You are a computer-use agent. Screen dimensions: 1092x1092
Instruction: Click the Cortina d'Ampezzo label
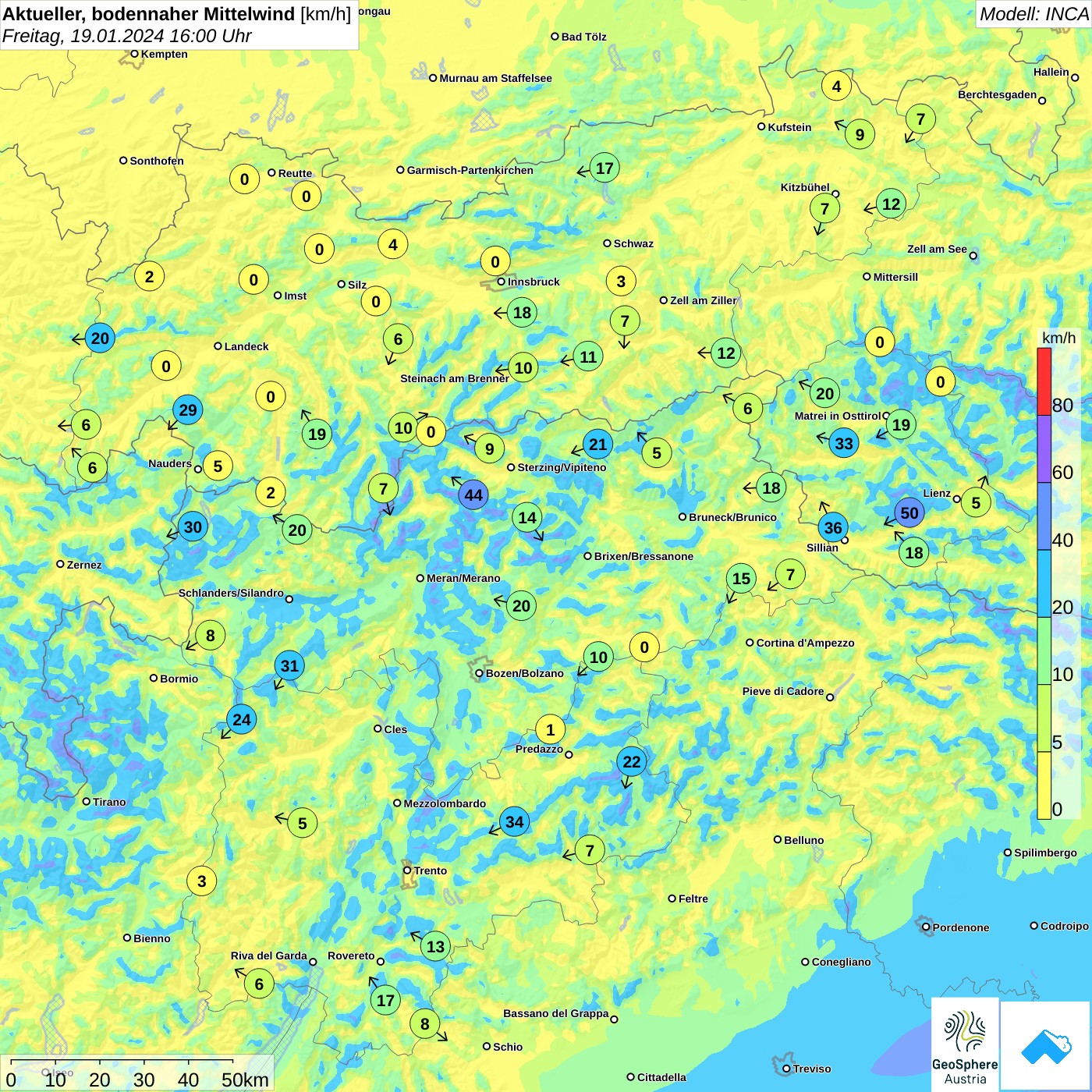pos(805,643)
